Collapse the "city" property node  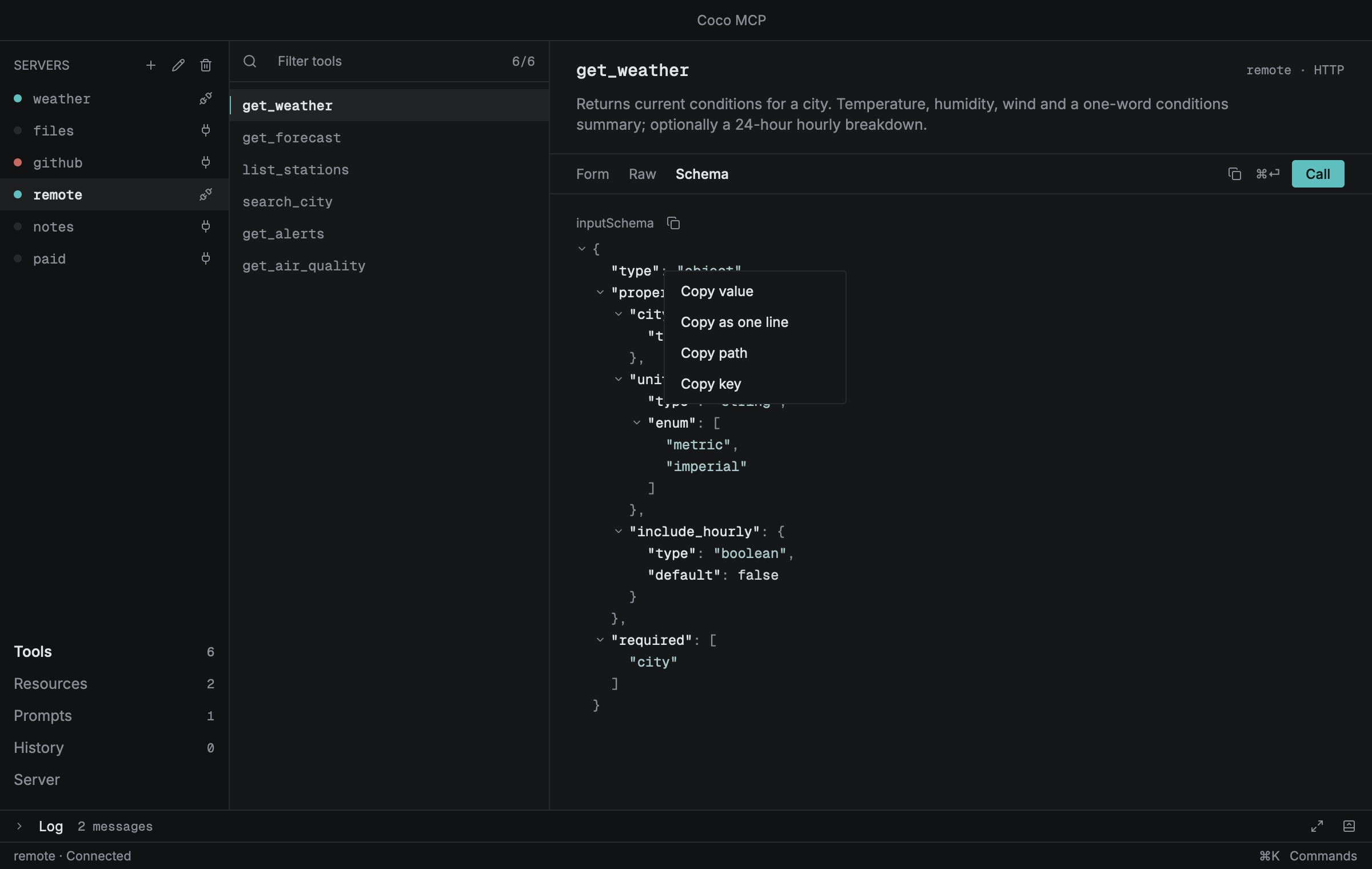619,314
